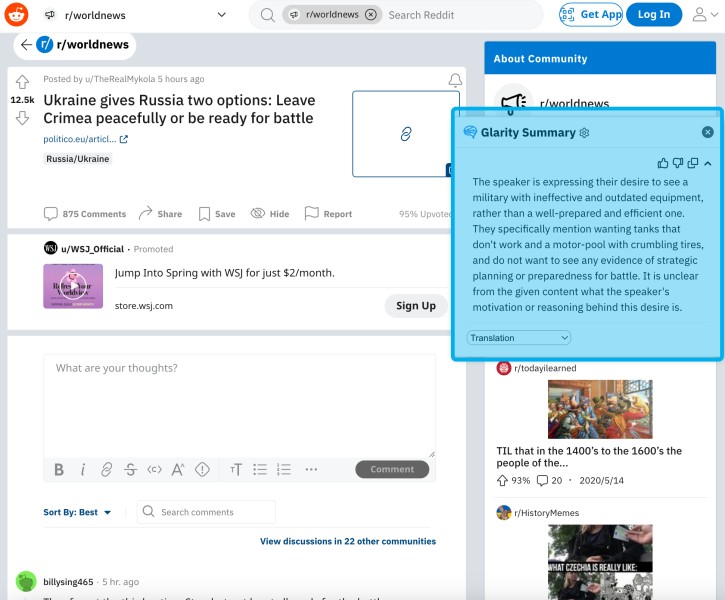
Task: Downvote the Ukraine Crimea post
Action: pyautogui.click(x=22, y=118)
